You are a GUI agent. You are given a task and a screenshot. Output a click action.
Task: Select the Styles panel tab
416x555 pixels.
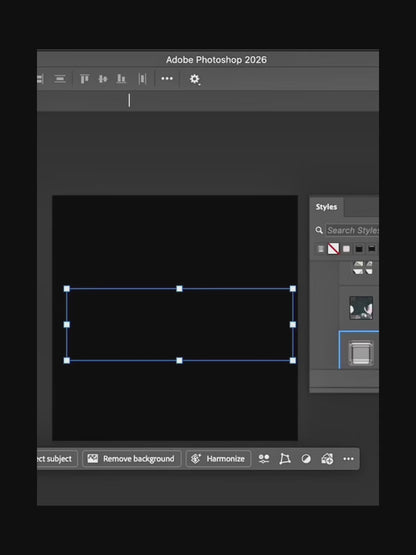326,207
